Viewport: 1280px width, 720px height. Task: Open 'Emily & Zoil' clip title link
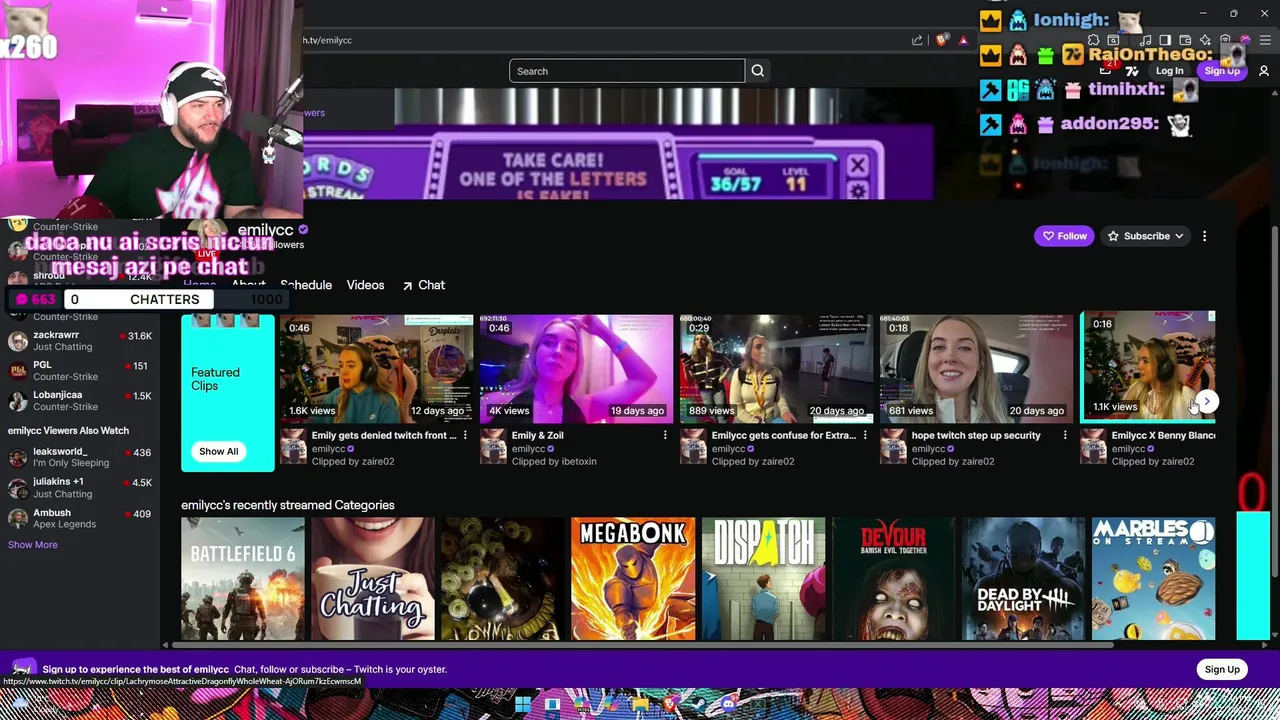538,435
